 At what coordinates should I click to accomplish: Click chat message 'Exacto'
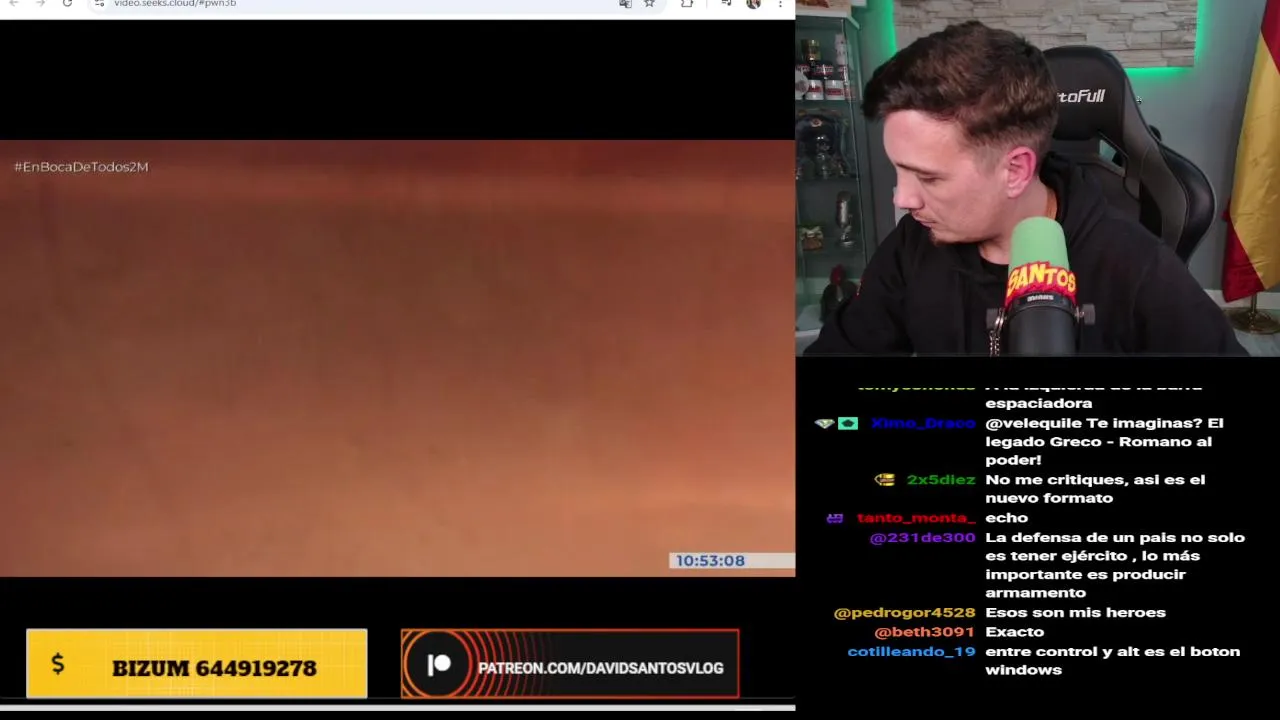point(1014,632)
